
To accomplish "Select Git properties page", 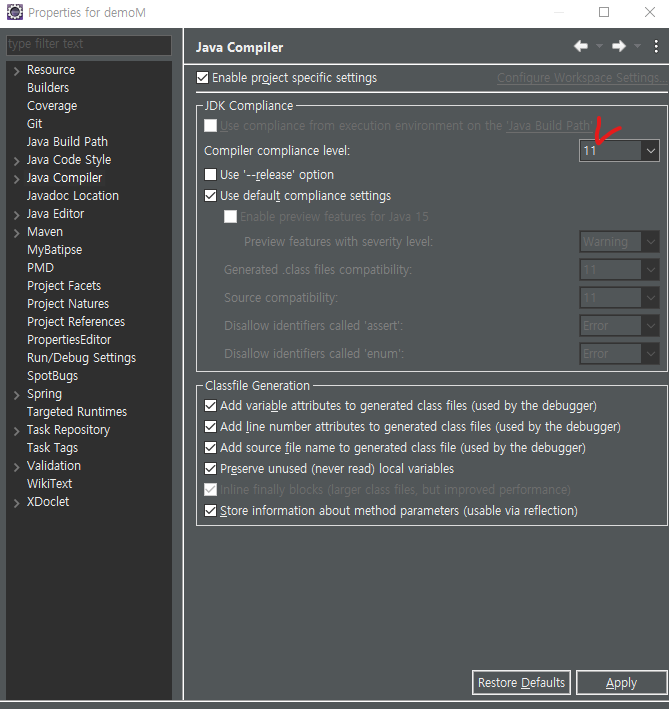I will pos(34,123).
